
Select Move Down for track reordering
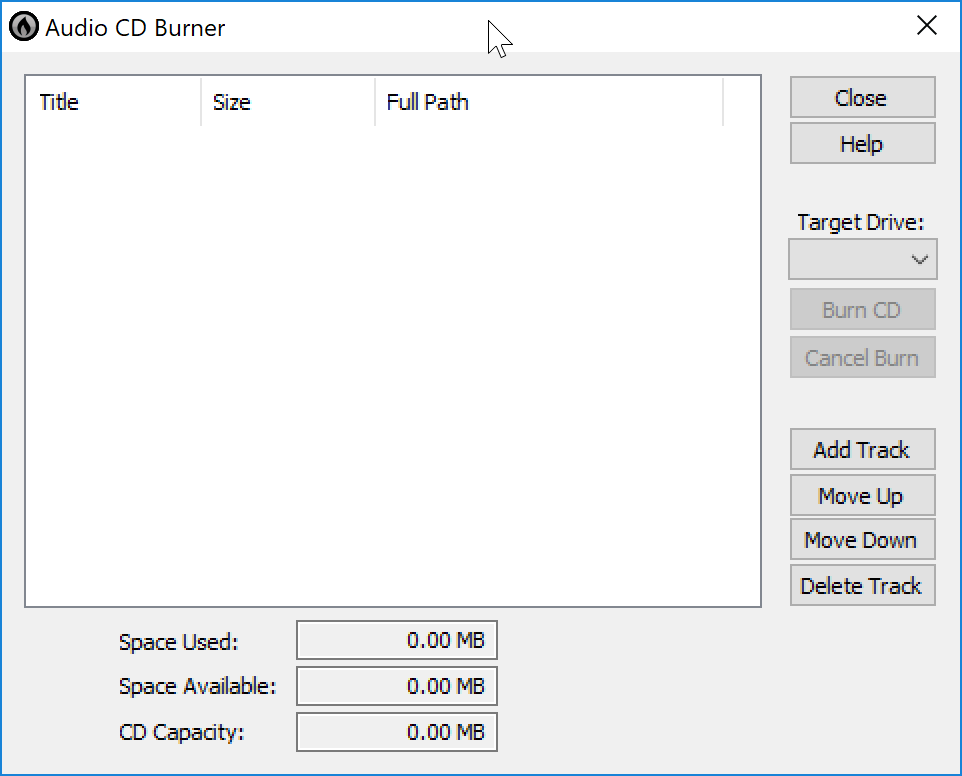[862, 539]
